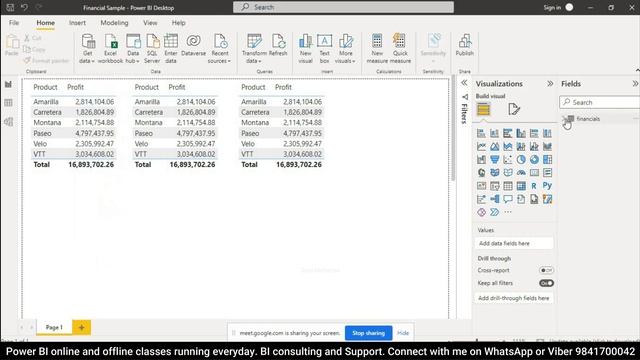640x360 pixels.
Task: Choose the Treemap visual
Action: [x=547, y=160]
